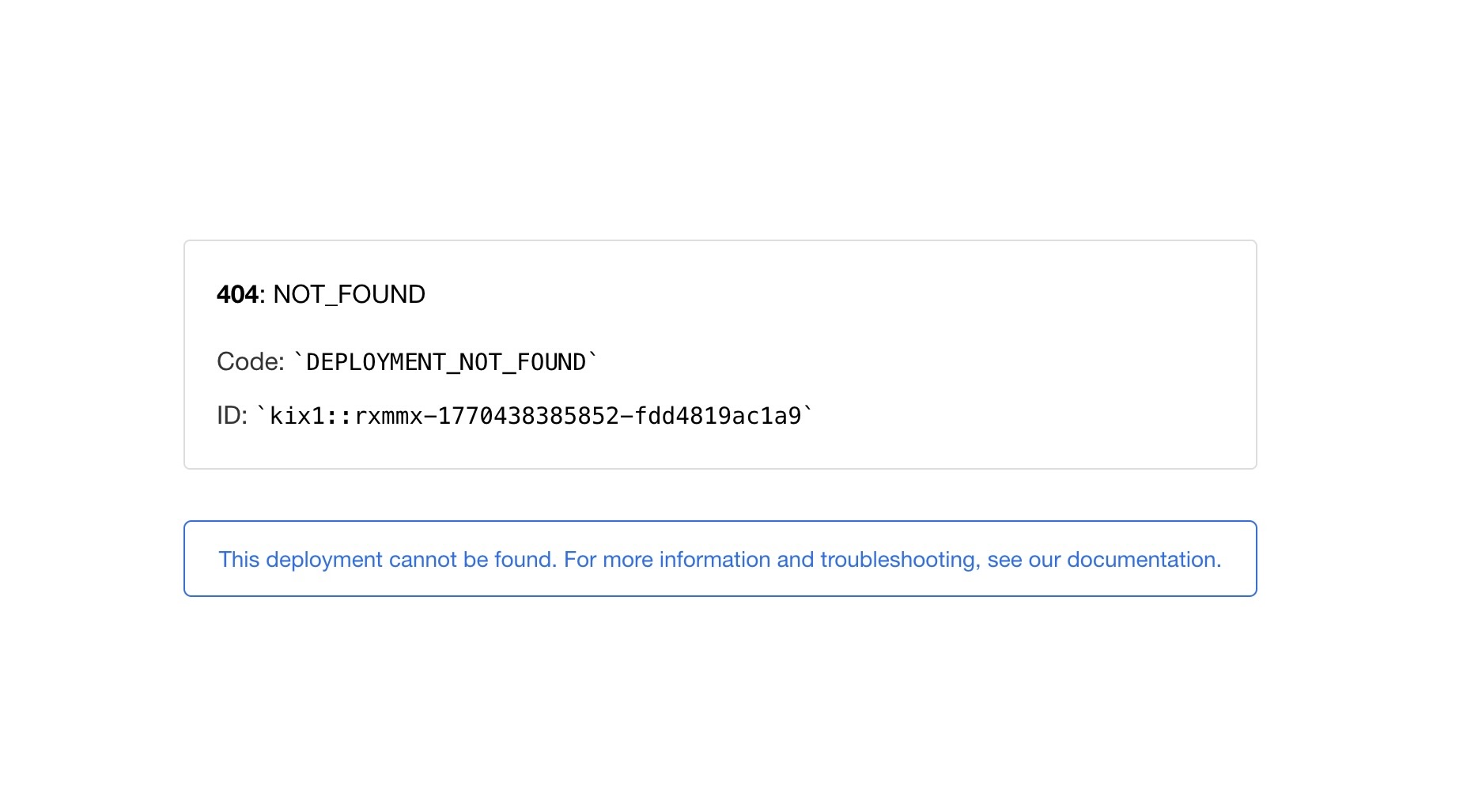Click the word 'FOUND' in the code value
Screen dimensions: 1467x812
point(550,362)
